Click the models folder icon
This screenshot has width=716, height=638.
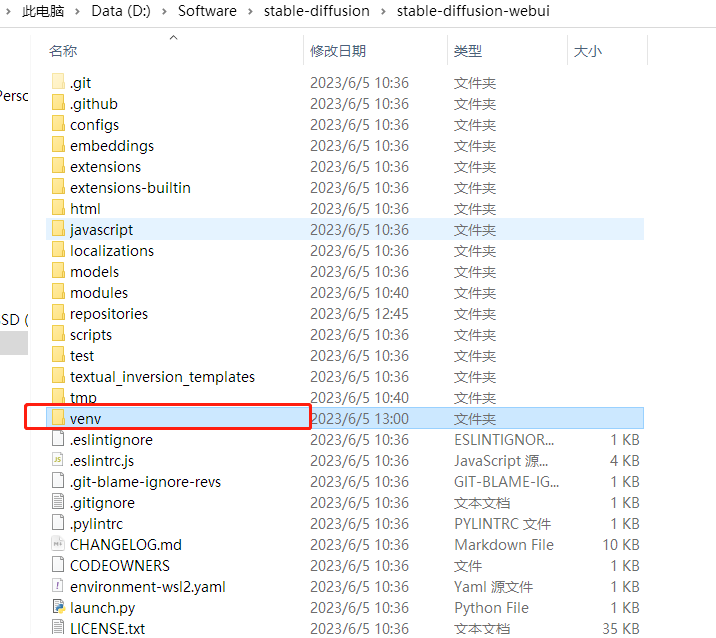coord(58,271)
